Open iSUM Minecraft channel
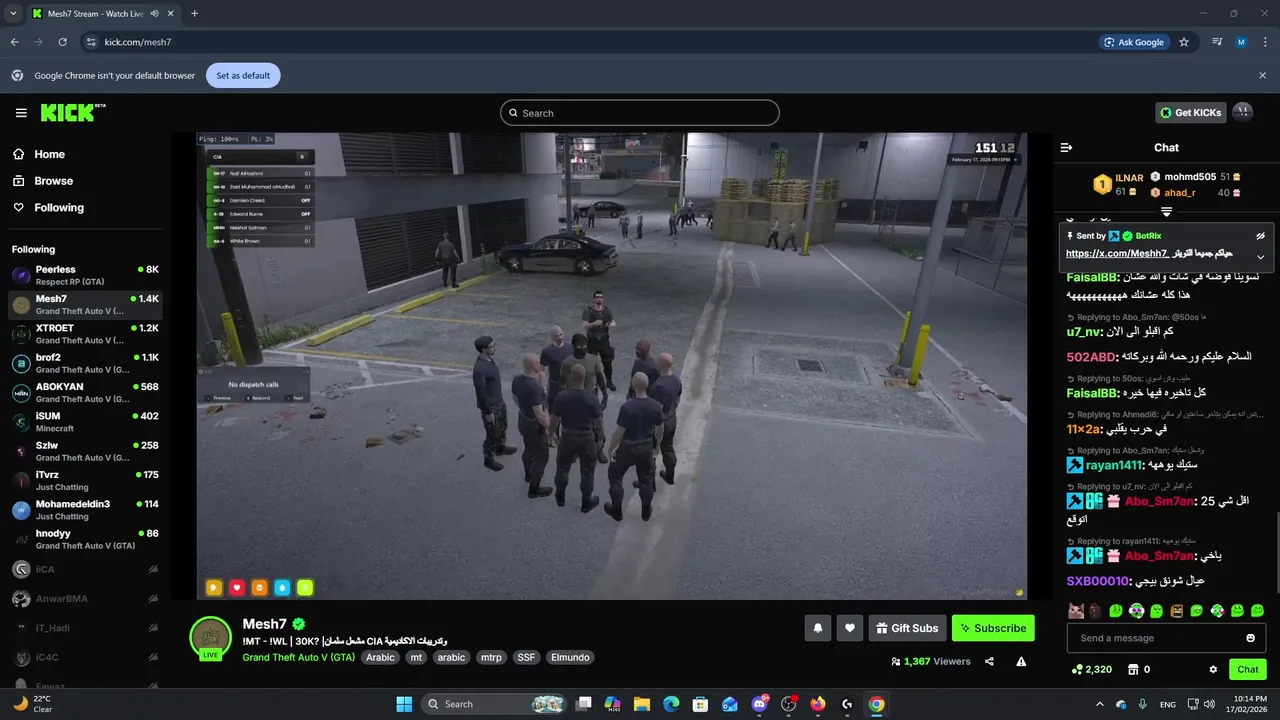Screen dimensions: 1280x720 tap(85, 422)
